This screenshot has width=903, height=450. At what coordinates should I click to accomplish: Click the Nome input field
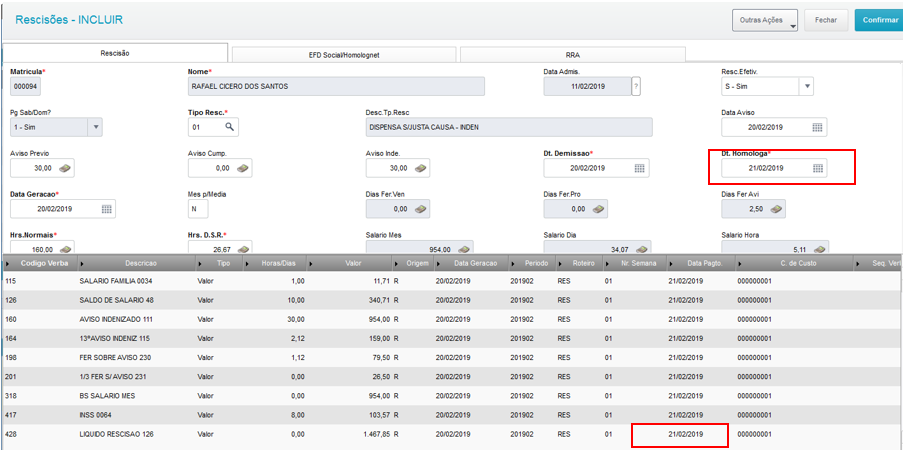(x=336, y=86)
